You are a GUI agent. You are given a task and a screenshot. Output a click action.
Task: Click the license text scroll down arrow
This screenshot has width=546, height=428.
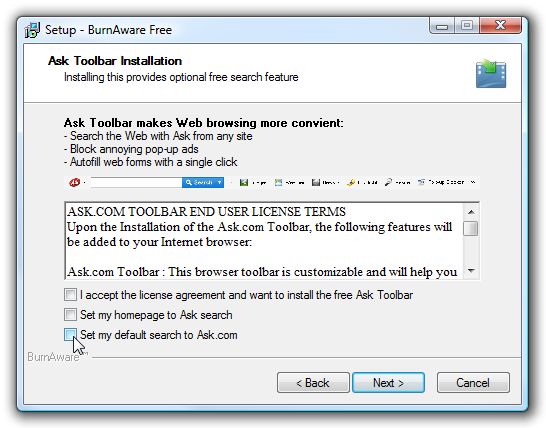point(471,271)
